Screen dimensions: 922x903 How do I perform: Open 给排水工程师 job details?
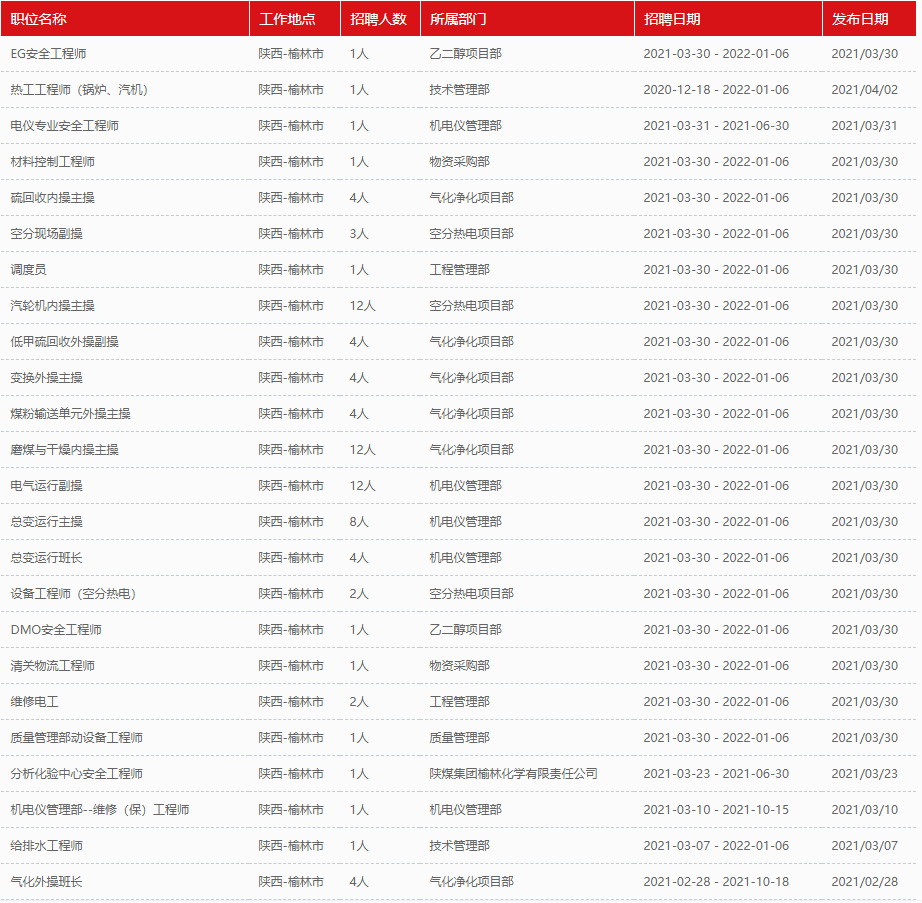46,846
